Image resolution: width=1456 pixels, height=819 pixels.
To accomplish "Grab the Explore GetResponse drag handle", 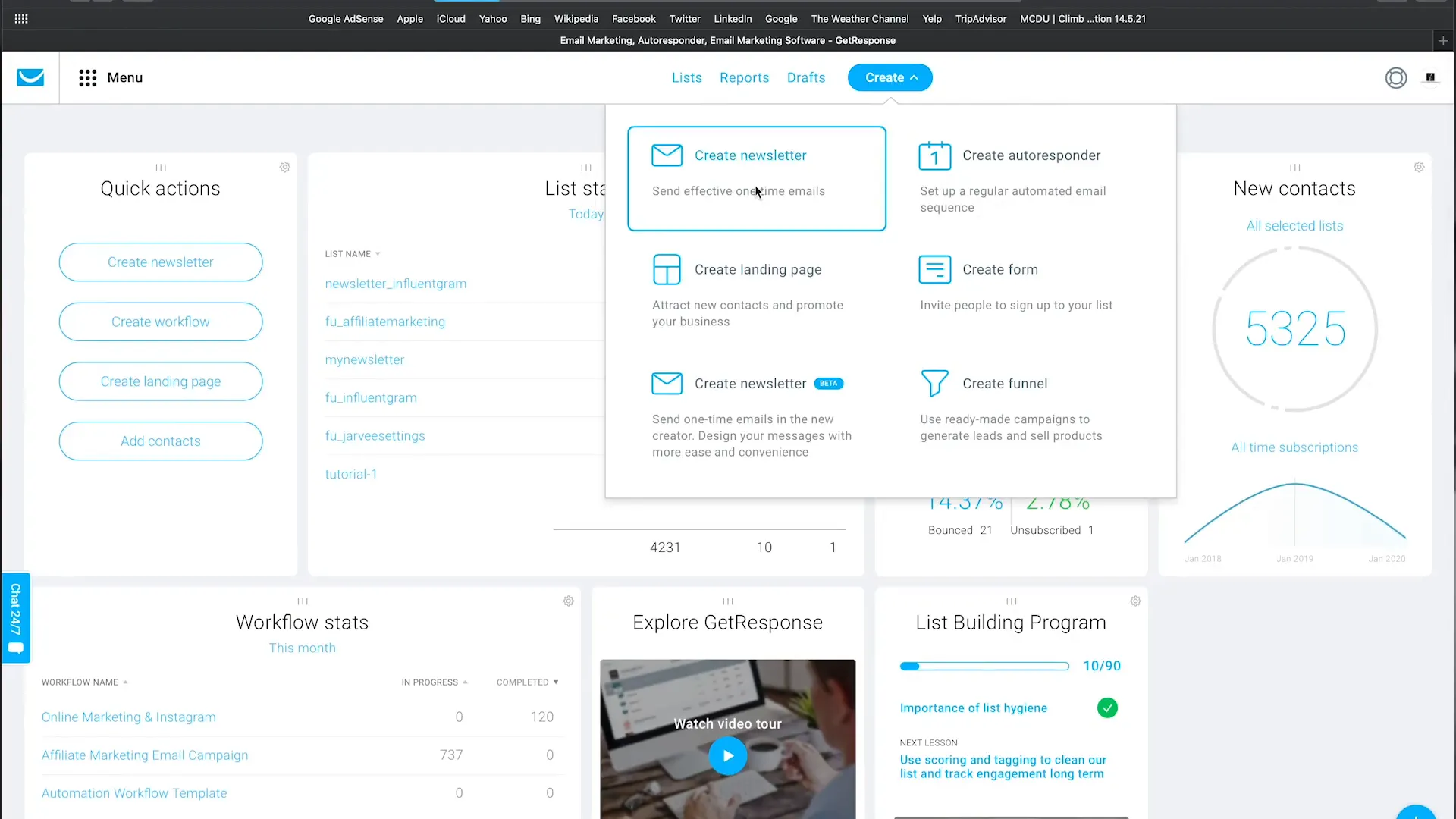I will [x=728, y=601].
